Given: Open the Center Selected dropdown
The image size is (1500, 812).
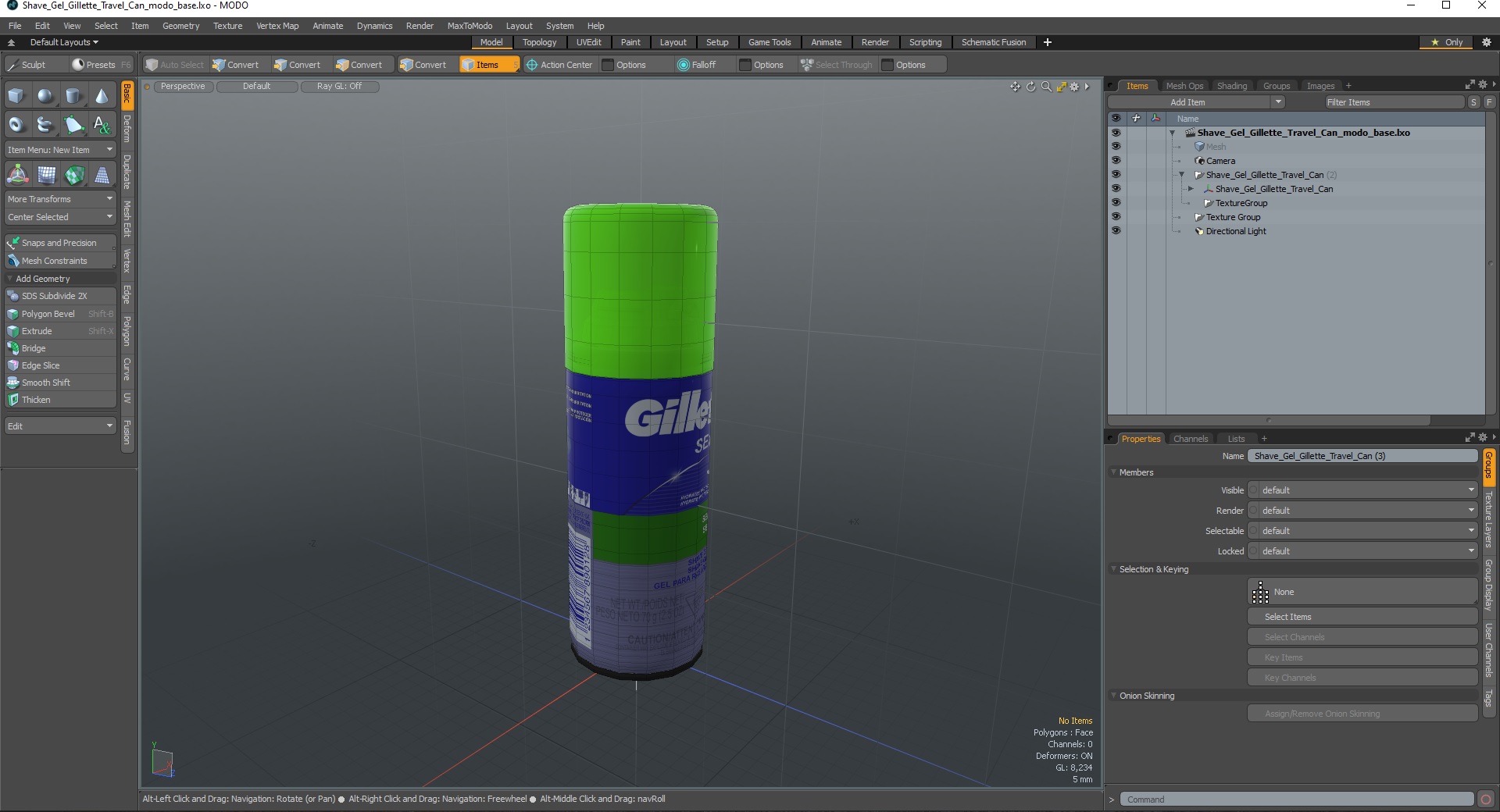Looking at the screenshot, I should tap(60, 217).
